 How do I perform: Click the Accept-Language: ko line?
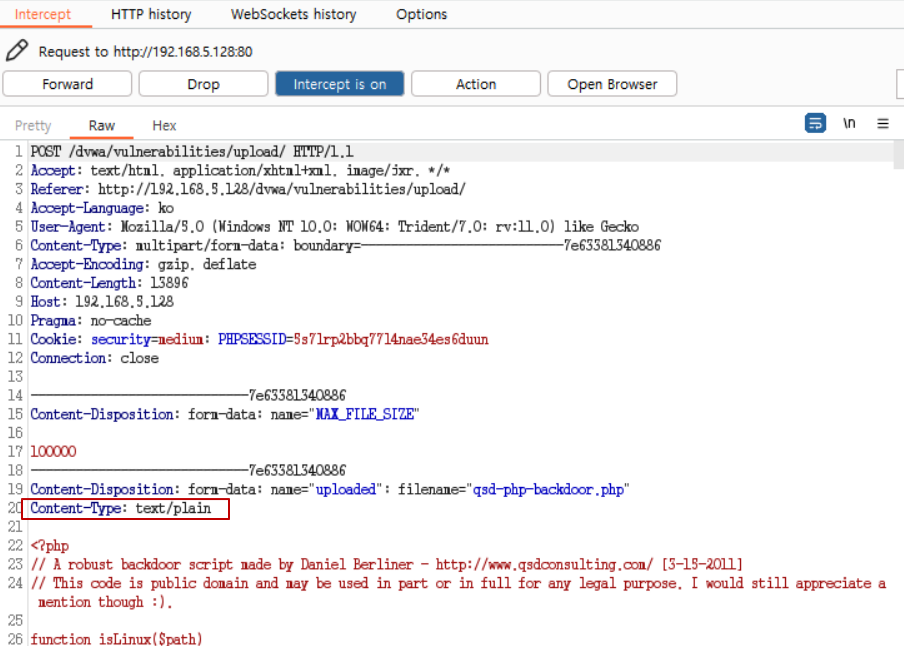pyautogui.click(x=102, y=208)
